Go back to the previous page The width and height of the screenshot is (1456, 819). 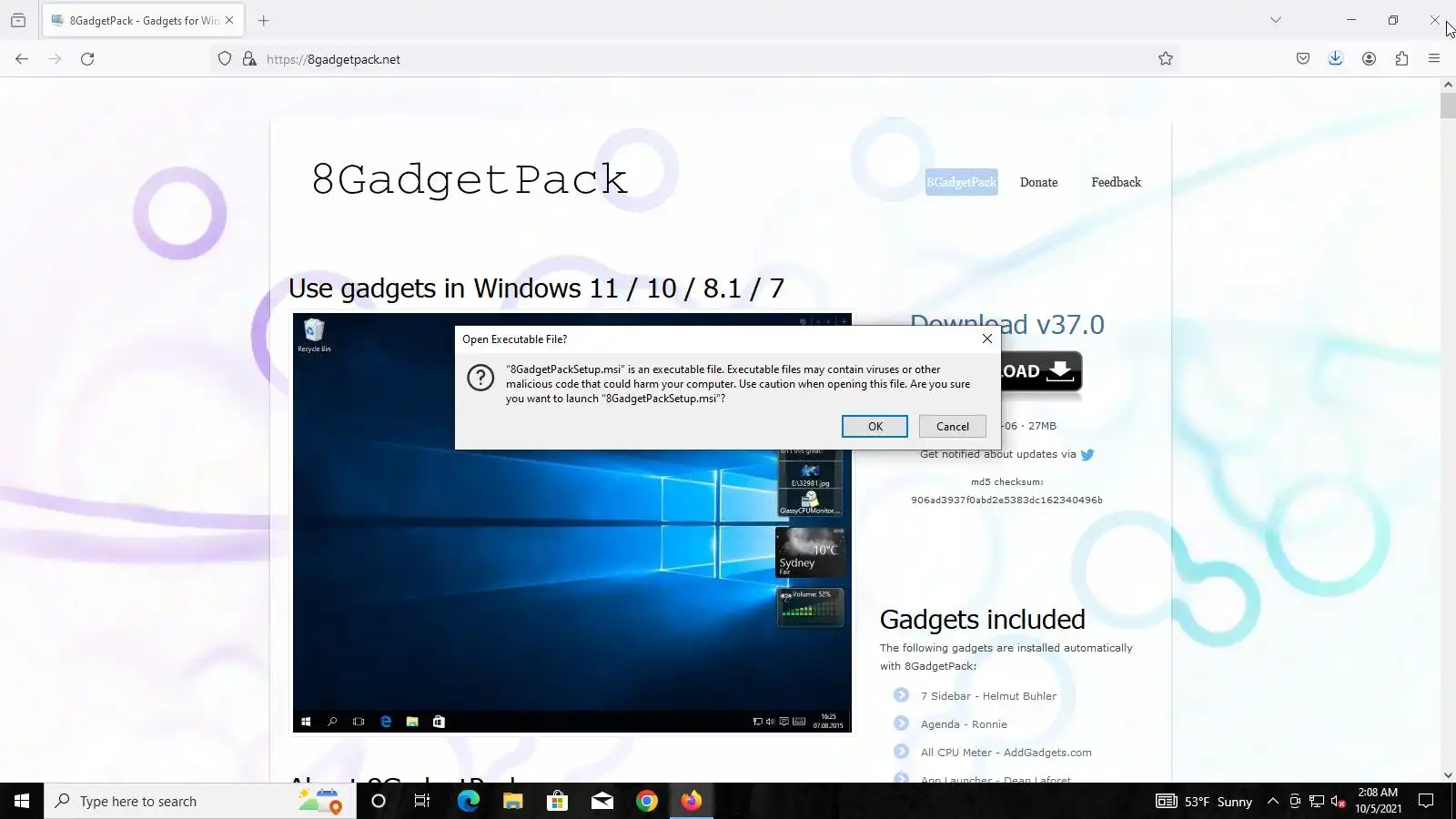coord(22,59)
